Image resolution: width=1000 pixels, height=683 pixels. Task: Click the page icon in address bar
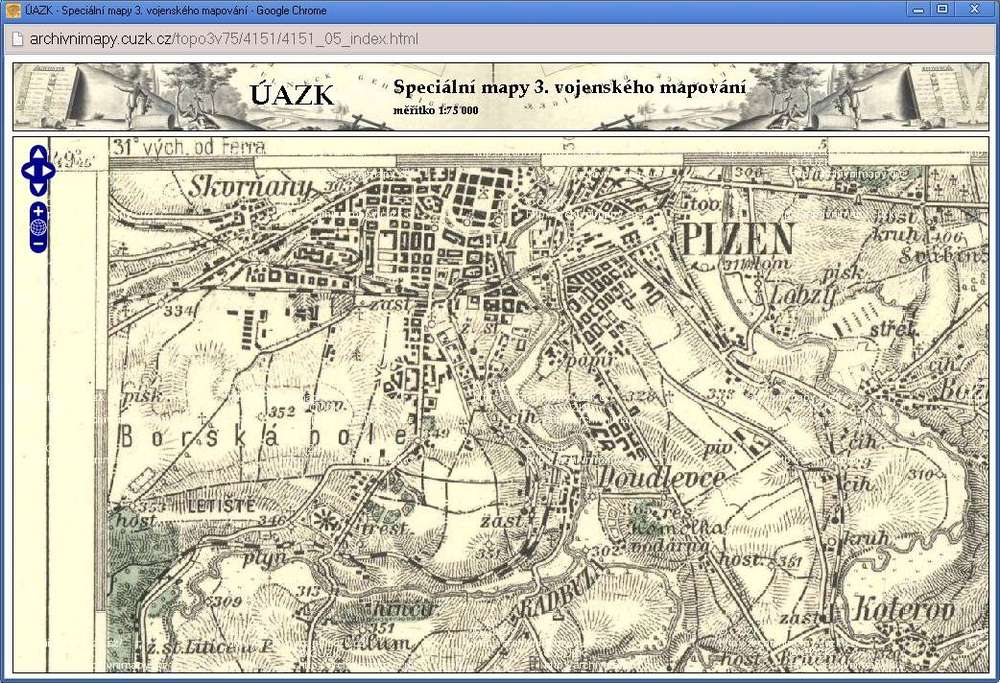coord(16,39)
